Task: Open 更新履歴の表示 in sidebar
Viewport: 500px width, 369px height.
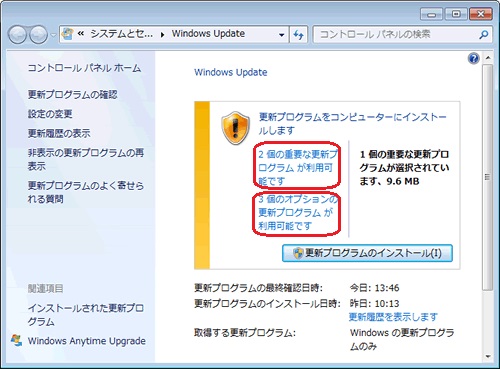Action: 59,133
